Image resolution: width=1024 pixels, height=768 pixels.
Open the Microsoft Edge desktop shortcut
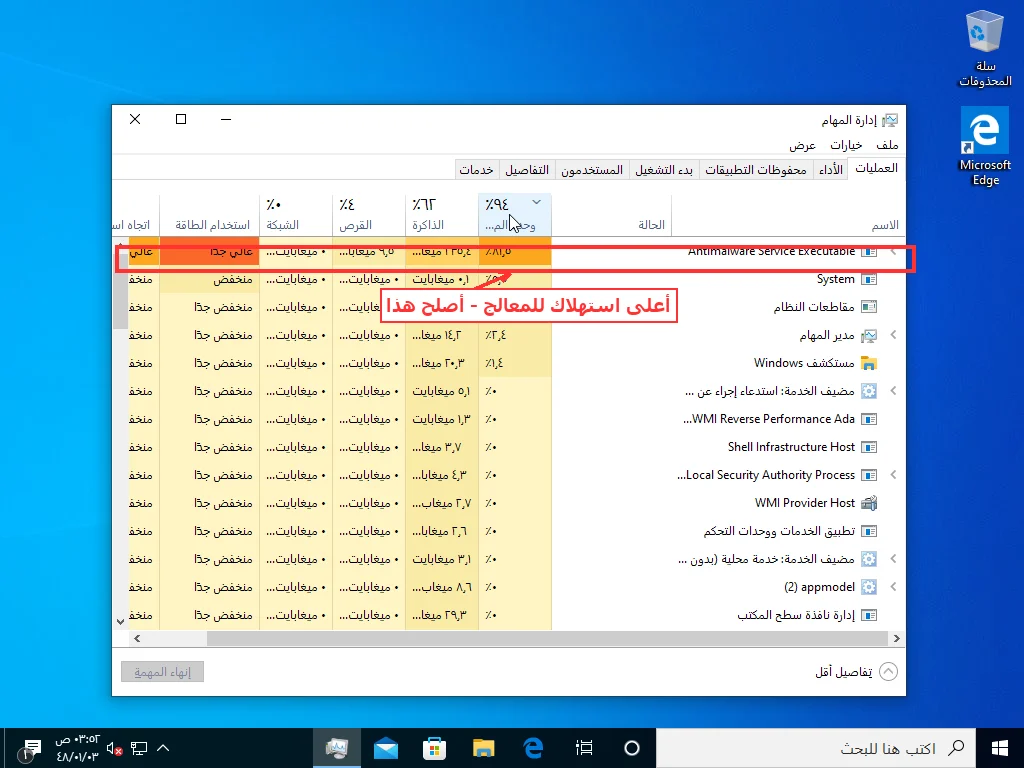(x=985, y=148)
